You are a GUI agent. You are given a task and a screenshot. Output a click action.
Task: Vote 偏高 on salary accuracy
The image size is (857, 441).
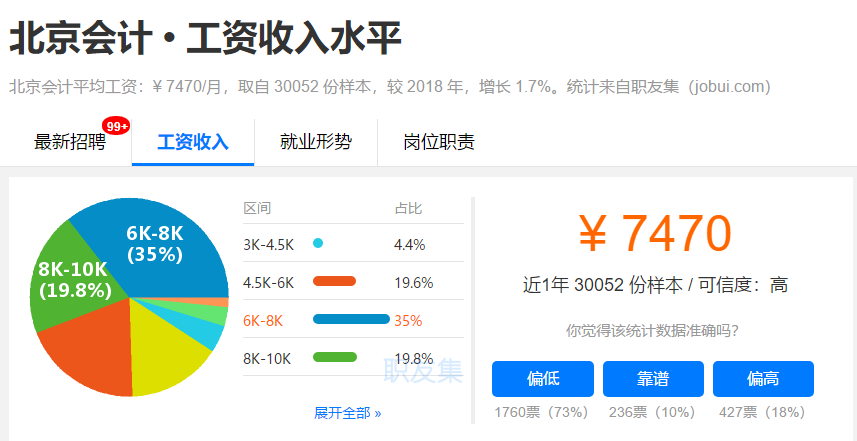tap(763, 379)
